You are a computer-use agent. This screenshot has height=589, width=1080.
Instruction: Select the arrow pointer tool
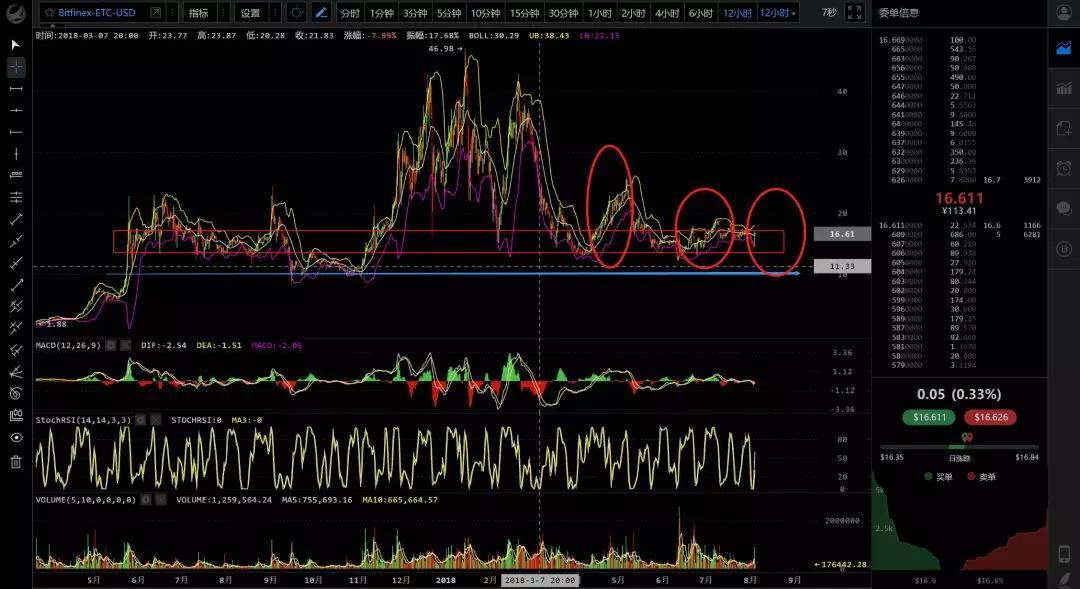14,45
